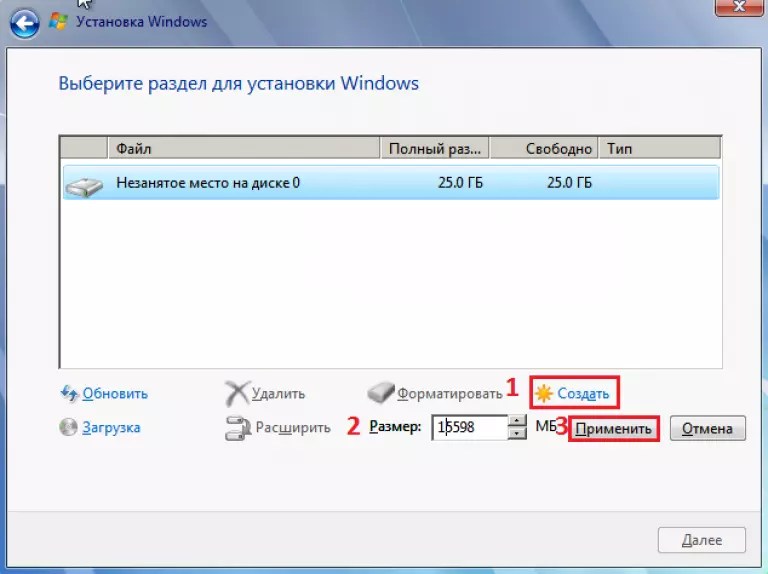Click the Удалить link

click(278, 394)
